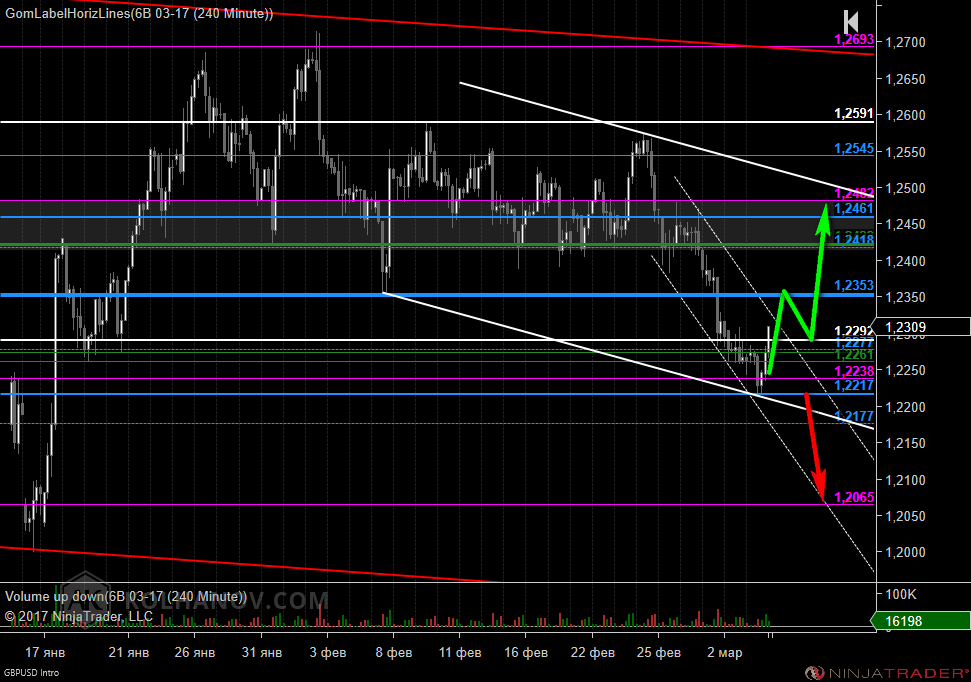Click the 100K volume axis value

coord(901,595)
